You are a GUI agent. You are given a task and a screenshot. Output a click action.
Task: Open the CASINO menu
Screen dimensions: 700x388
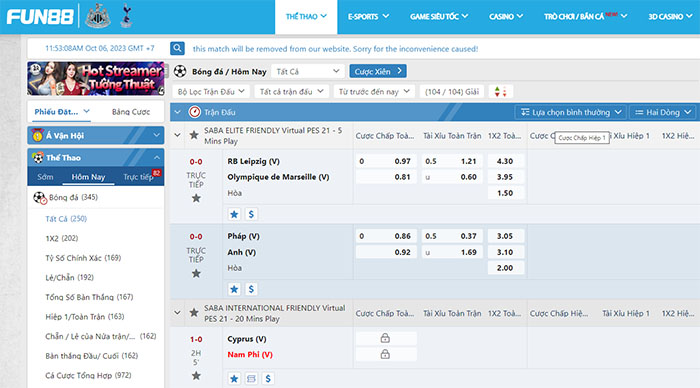coord(505,17)
